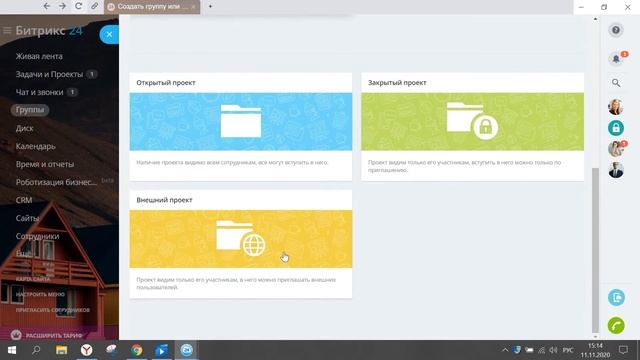Open the Bitrix24 app in the taskbar
The height and width of the screenshot is (360, 640).
pyautogui.click(x=187, y=350)
